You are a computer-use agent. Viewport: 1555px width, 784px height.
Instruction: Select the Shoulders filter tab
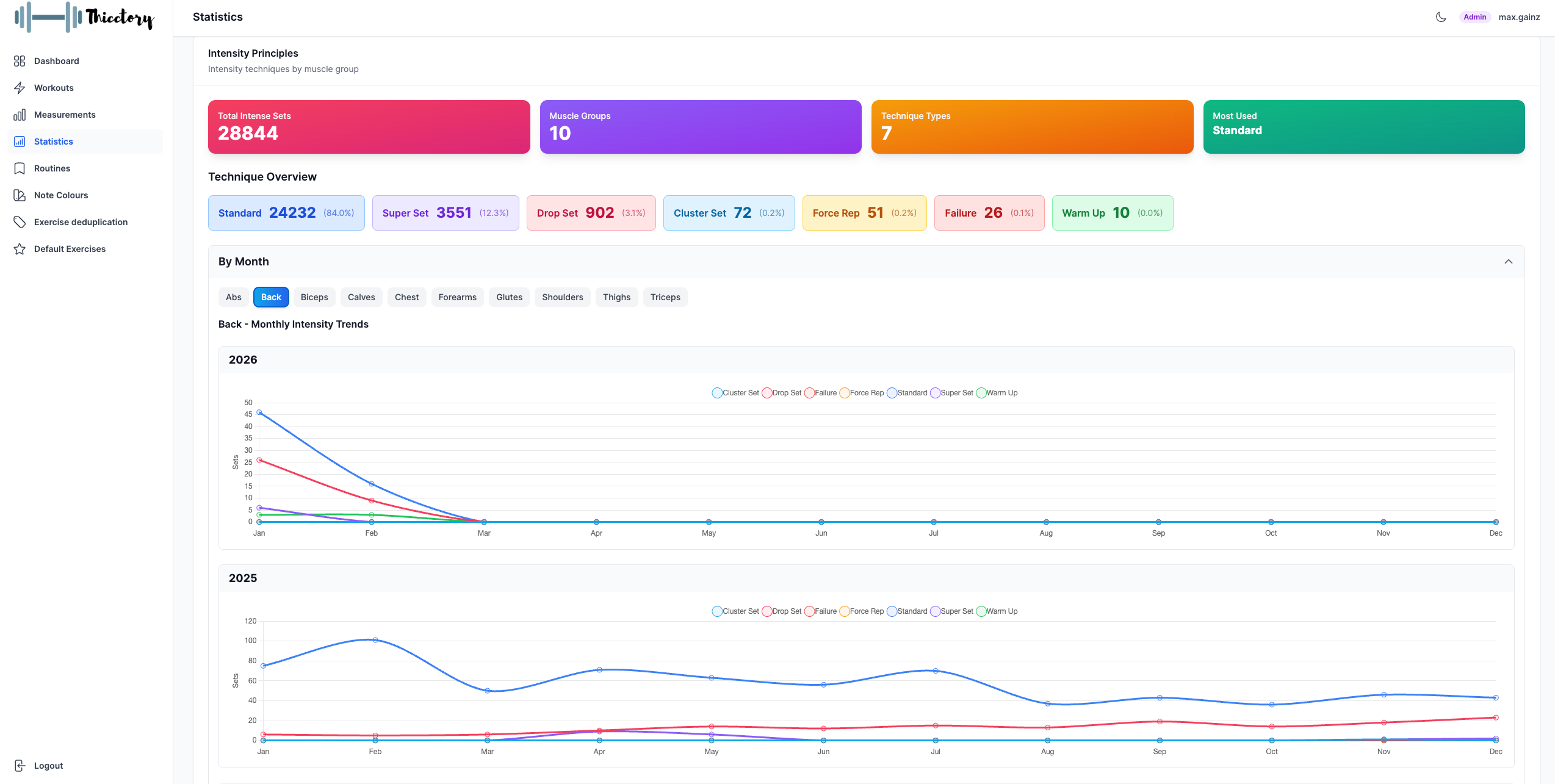click(x=562, y=297)
